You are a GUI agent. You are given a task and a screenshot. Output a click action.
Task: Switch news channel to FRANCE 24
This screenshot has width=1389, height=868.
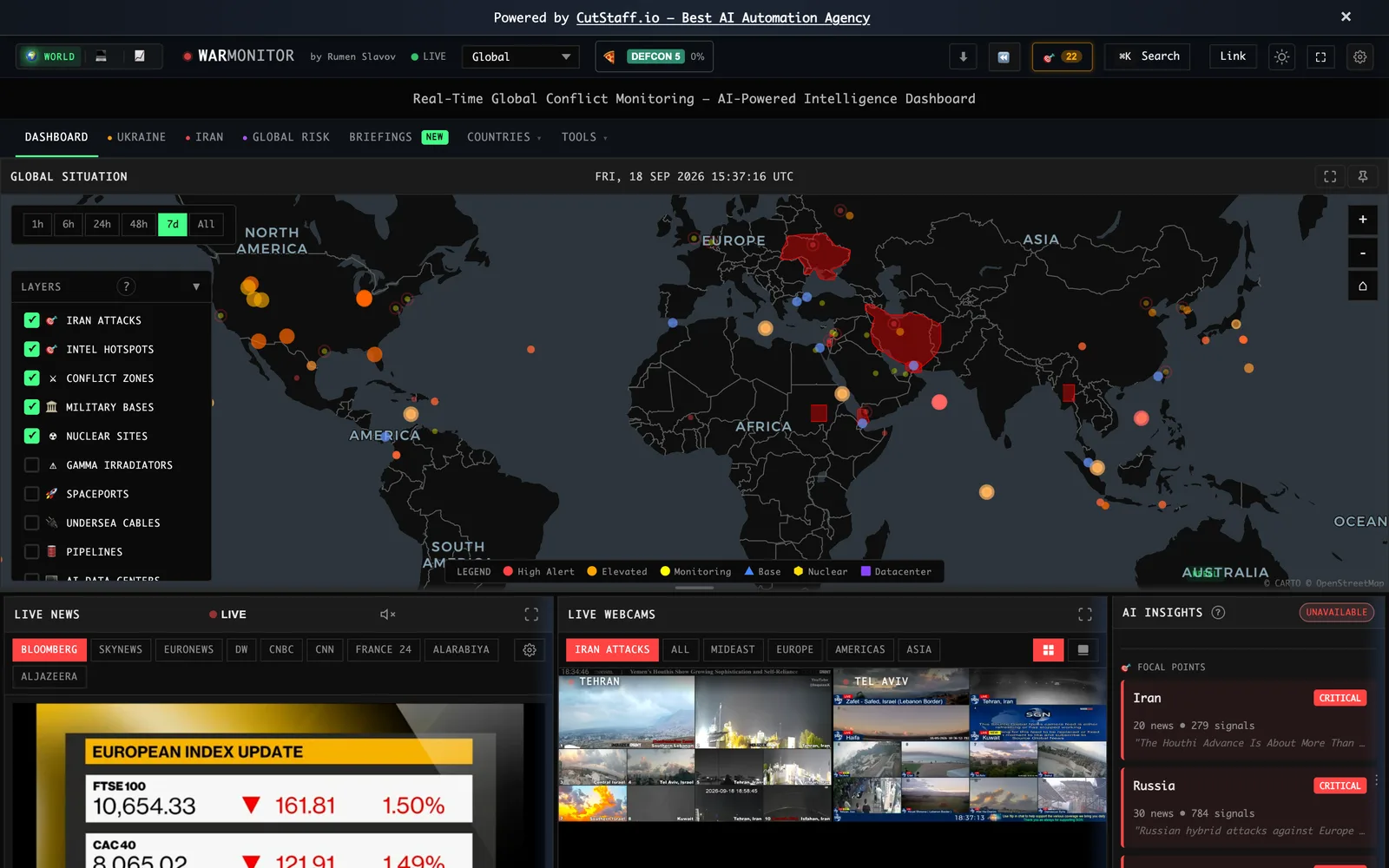pyautogui.click(x=383, y=649)
